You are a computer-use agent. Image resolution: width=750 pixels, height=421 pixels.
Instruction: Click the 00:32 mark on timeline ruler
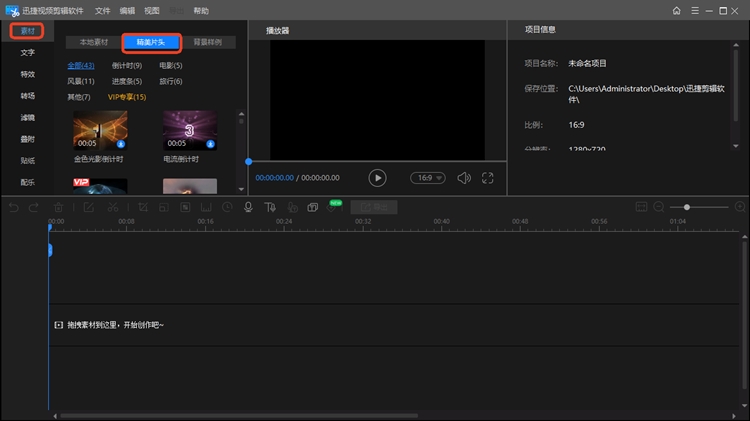tap(363, 222)
